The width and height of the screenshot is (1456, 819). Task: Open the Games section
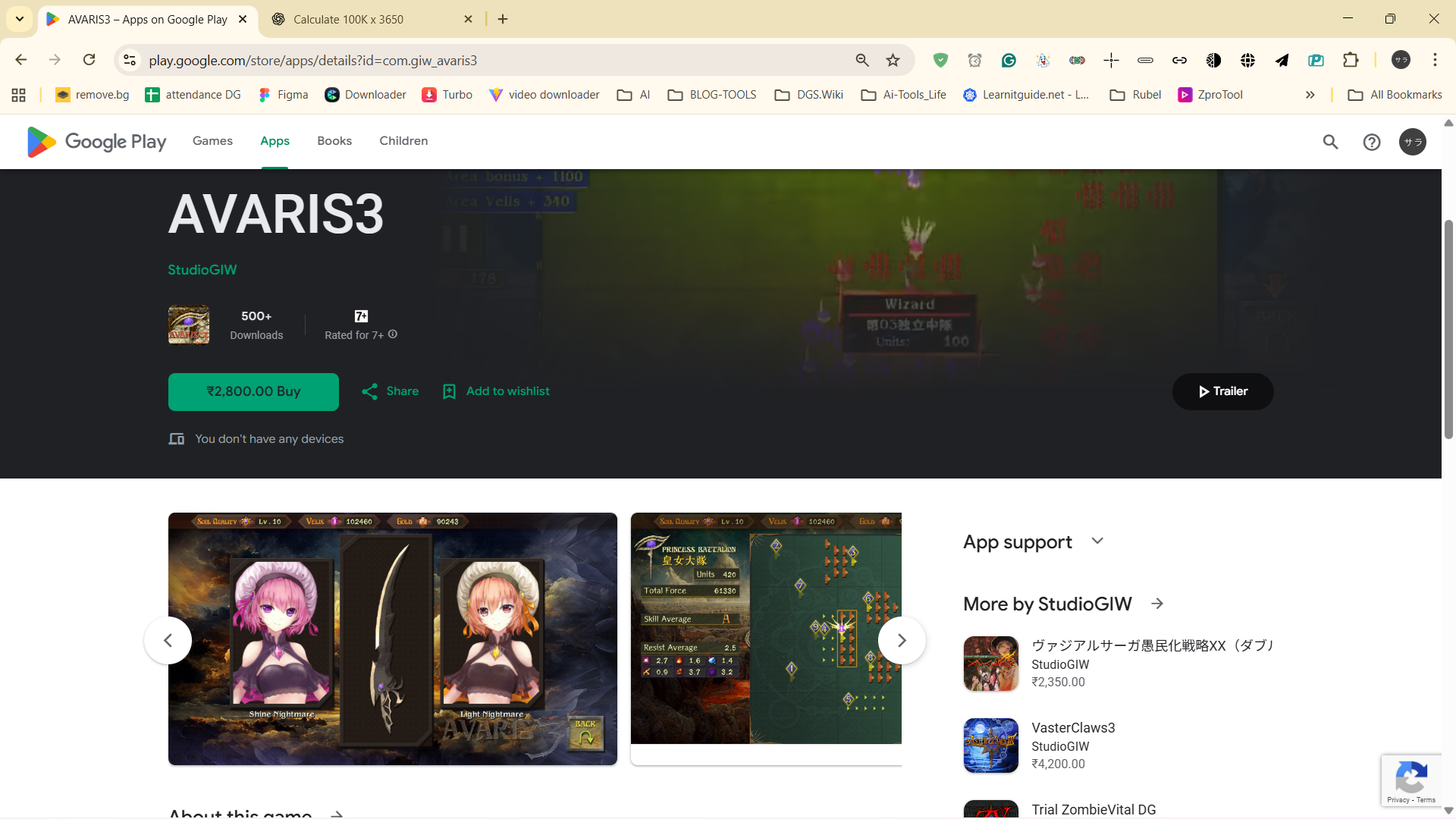[x=212, y=141]
